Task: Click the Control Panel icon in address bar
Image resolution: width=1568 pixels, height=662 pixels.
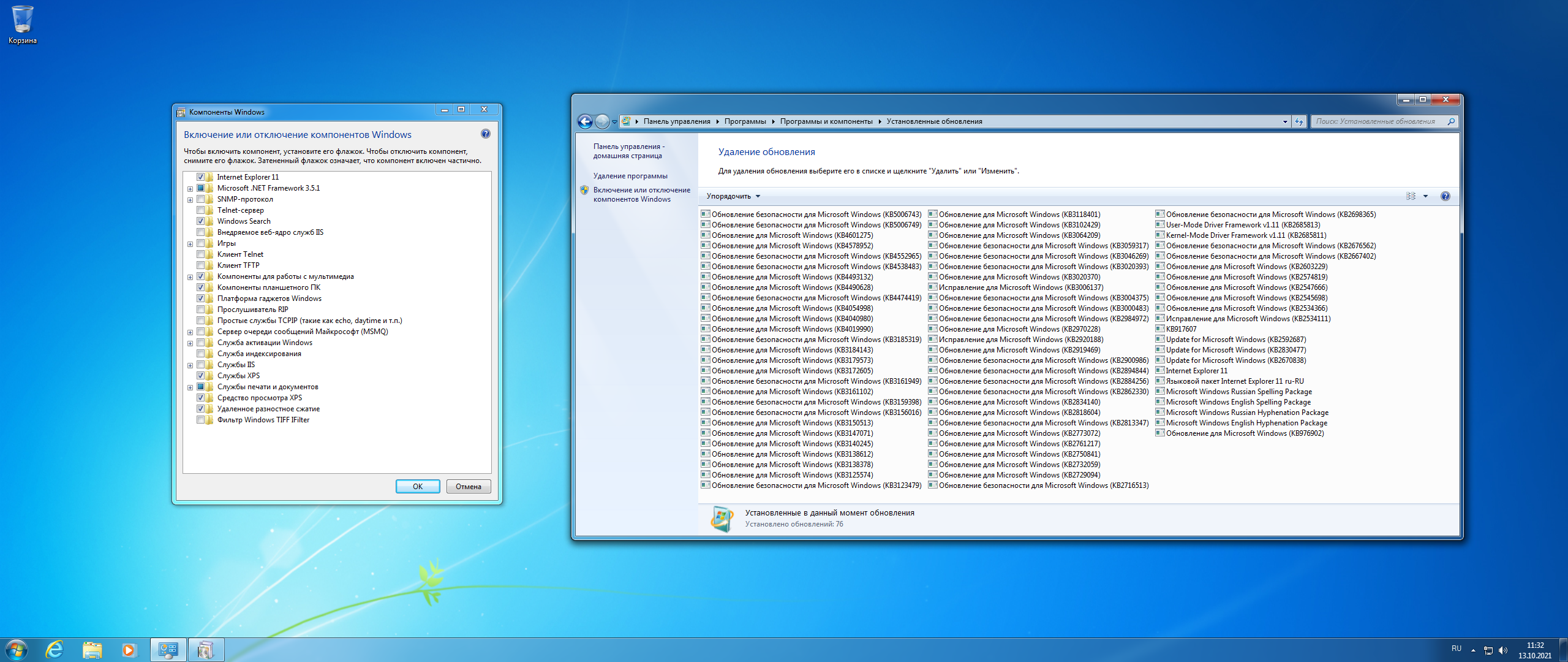Action: click(627, 121)
